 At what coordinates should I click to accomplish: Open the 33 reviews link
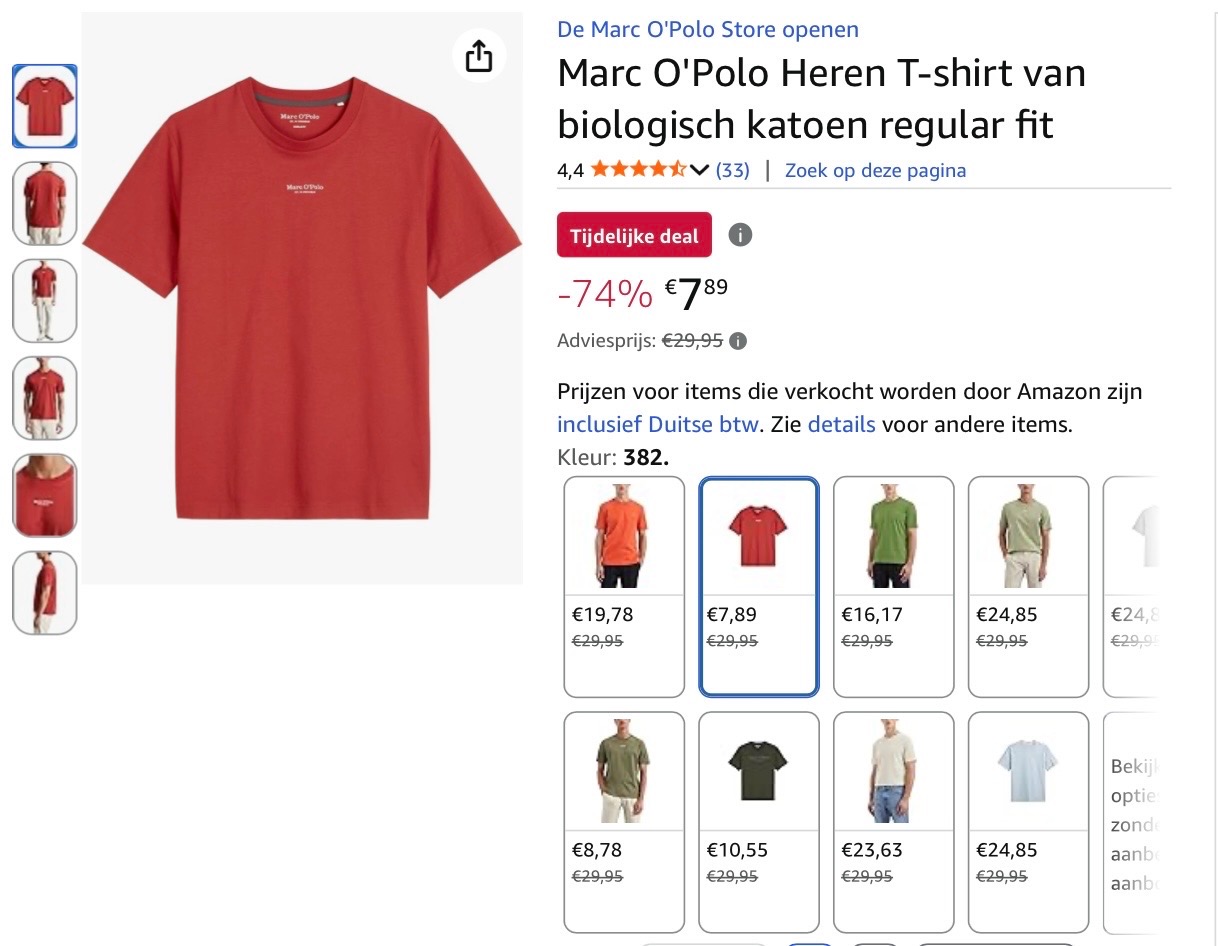tap(732, 170)
